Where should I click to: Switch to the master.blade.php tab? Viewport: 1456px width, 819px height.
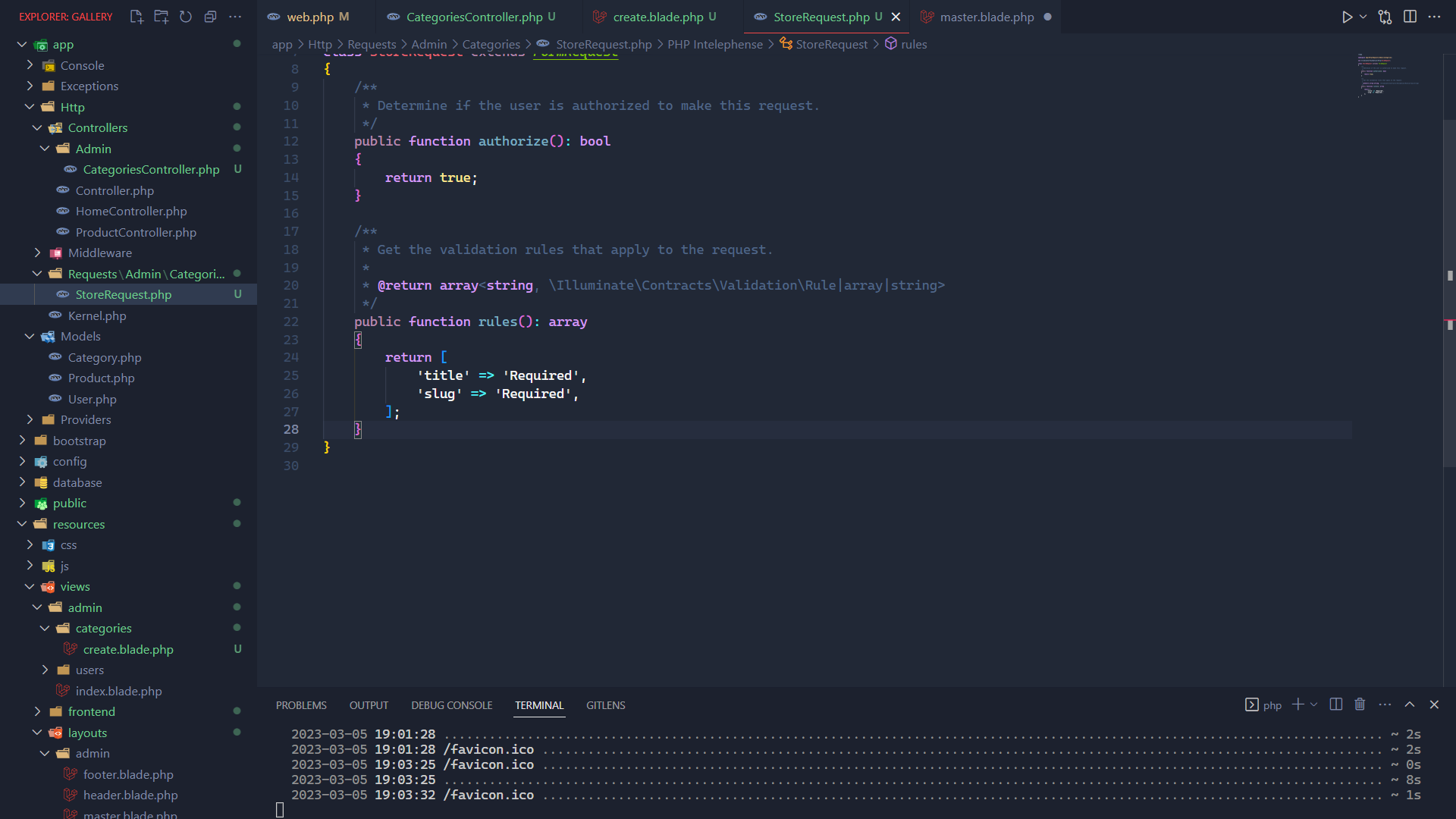987,17
